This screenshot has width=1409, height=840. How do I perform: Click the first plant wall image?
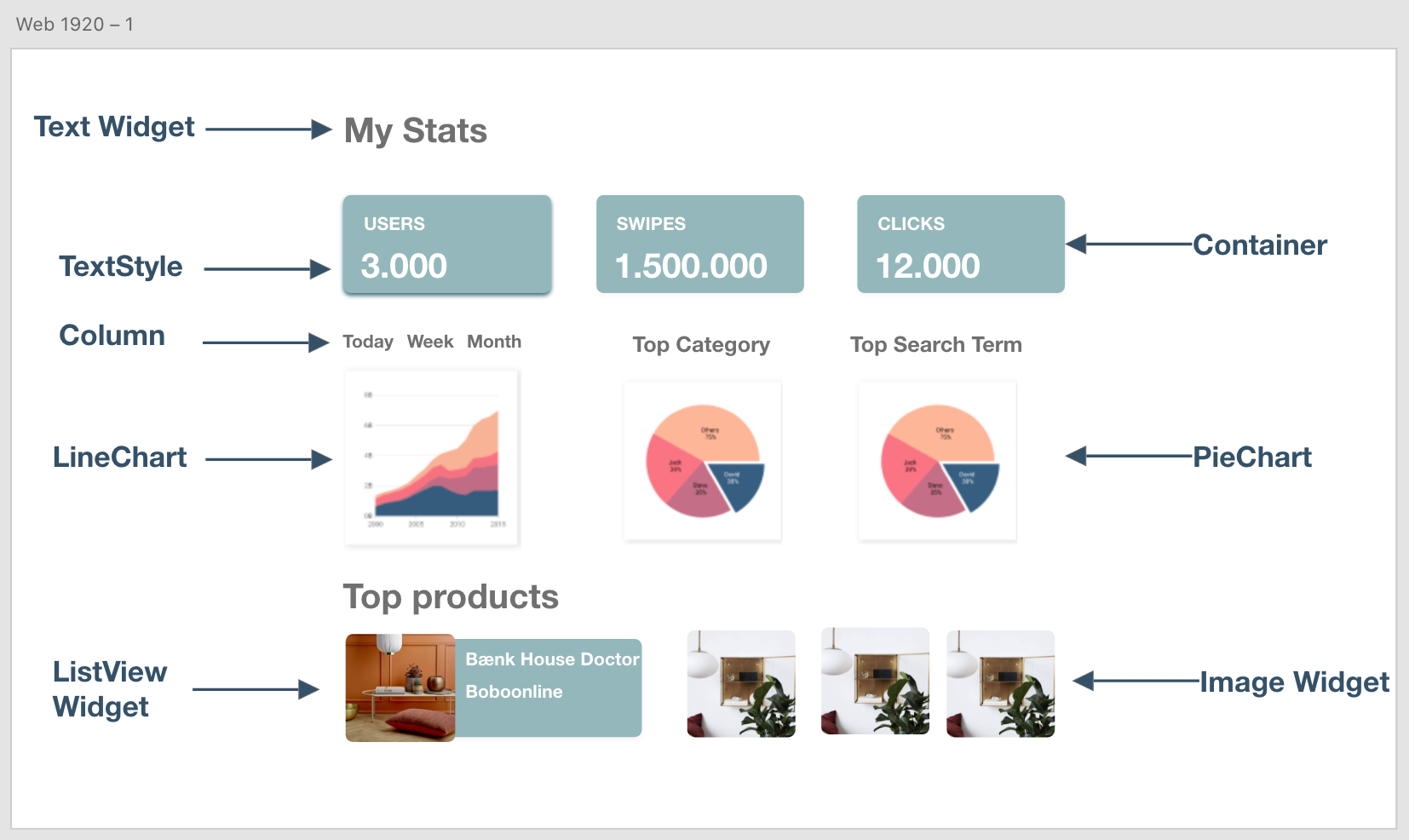pyautogui.click(x=741, y=683)
